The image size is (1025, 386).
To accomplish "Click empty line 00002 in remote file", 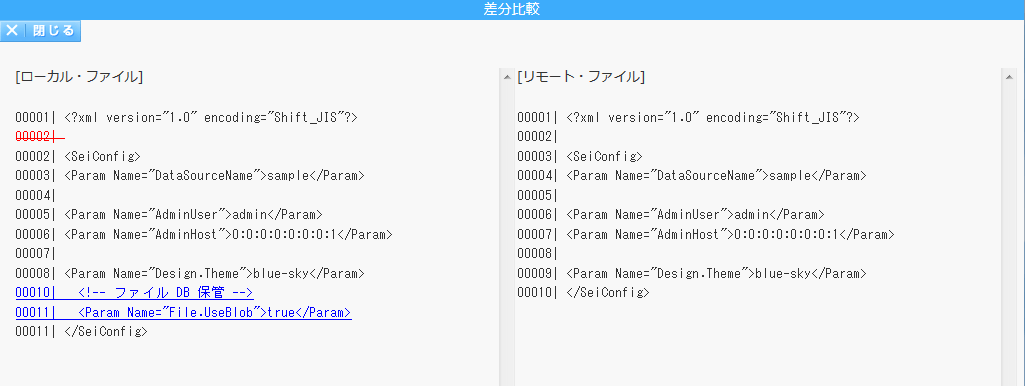I will (x=537, y=137).
